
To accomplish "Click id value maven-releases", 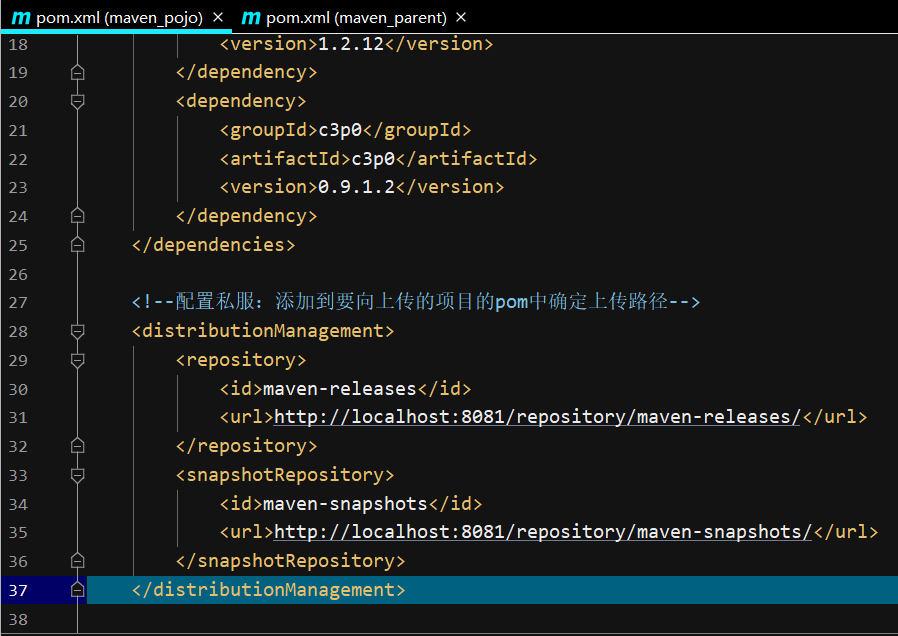I will 340,389.
